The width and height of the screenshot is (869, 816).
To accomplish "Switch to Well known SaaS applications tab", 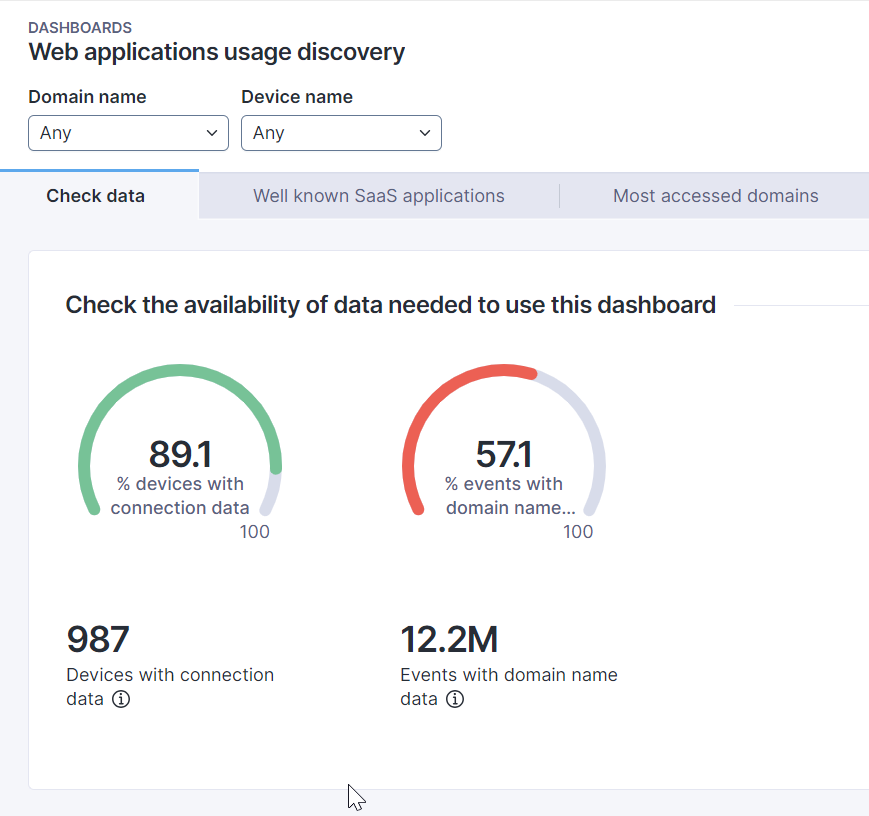I will [379, 196].
